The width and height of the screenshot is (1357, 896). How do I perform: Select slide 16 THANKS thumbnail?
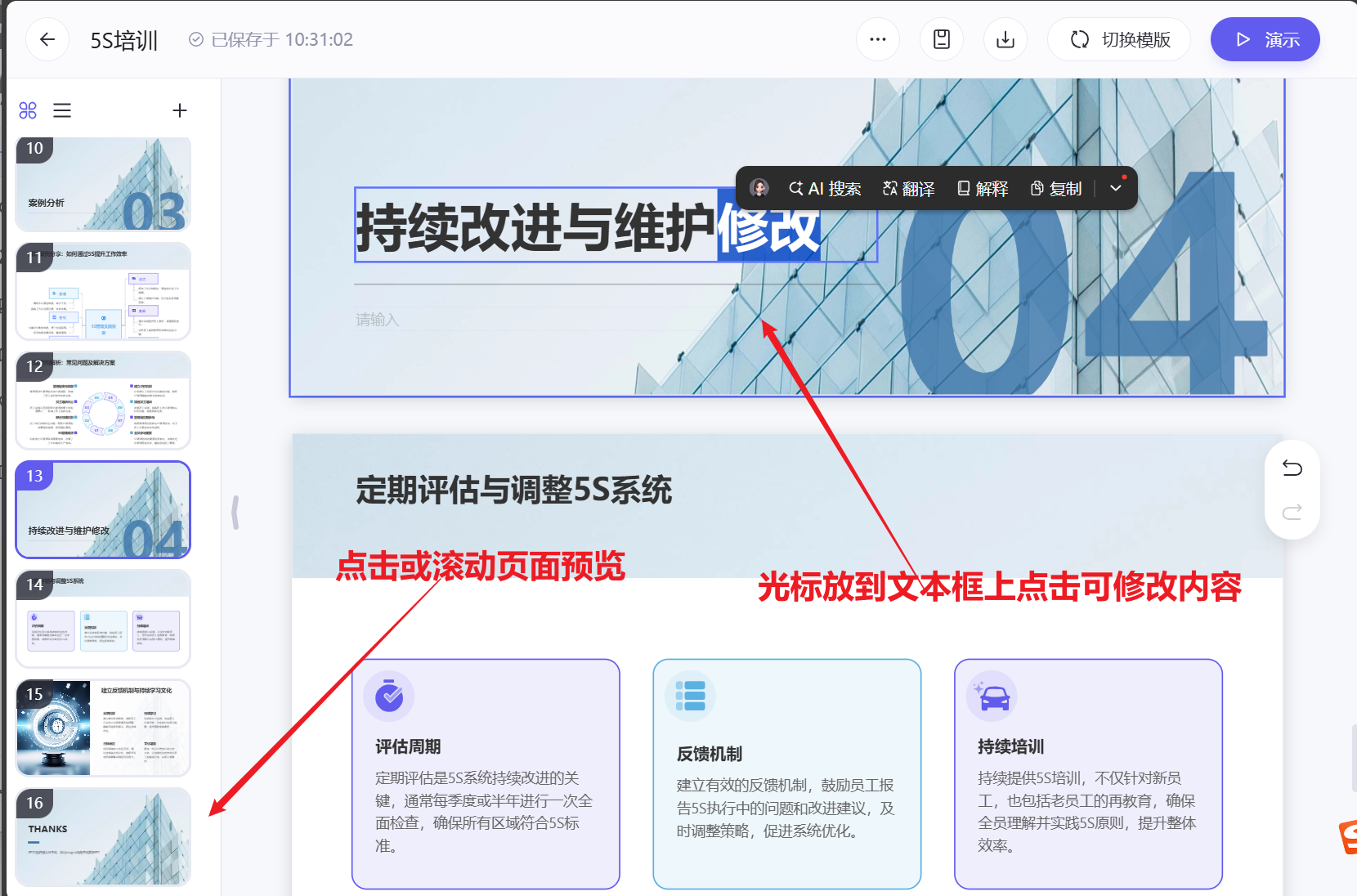click(103, 836)
